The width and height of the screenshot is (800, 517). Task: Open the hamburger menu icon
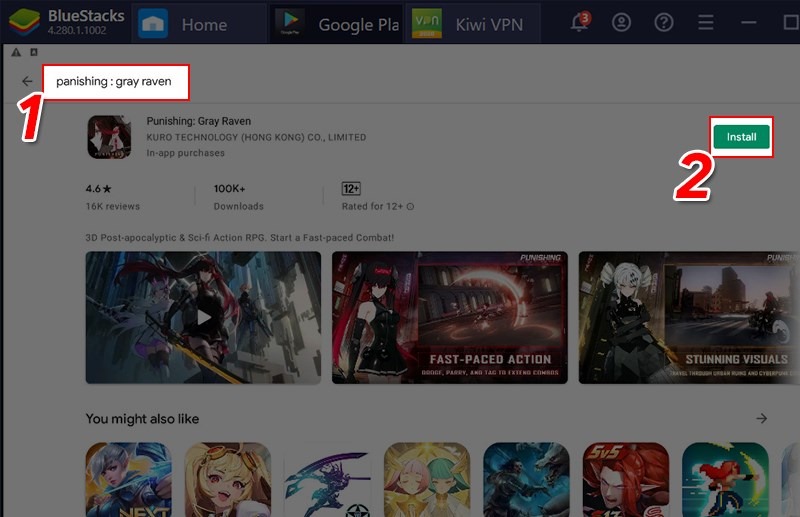pos(706,22)
